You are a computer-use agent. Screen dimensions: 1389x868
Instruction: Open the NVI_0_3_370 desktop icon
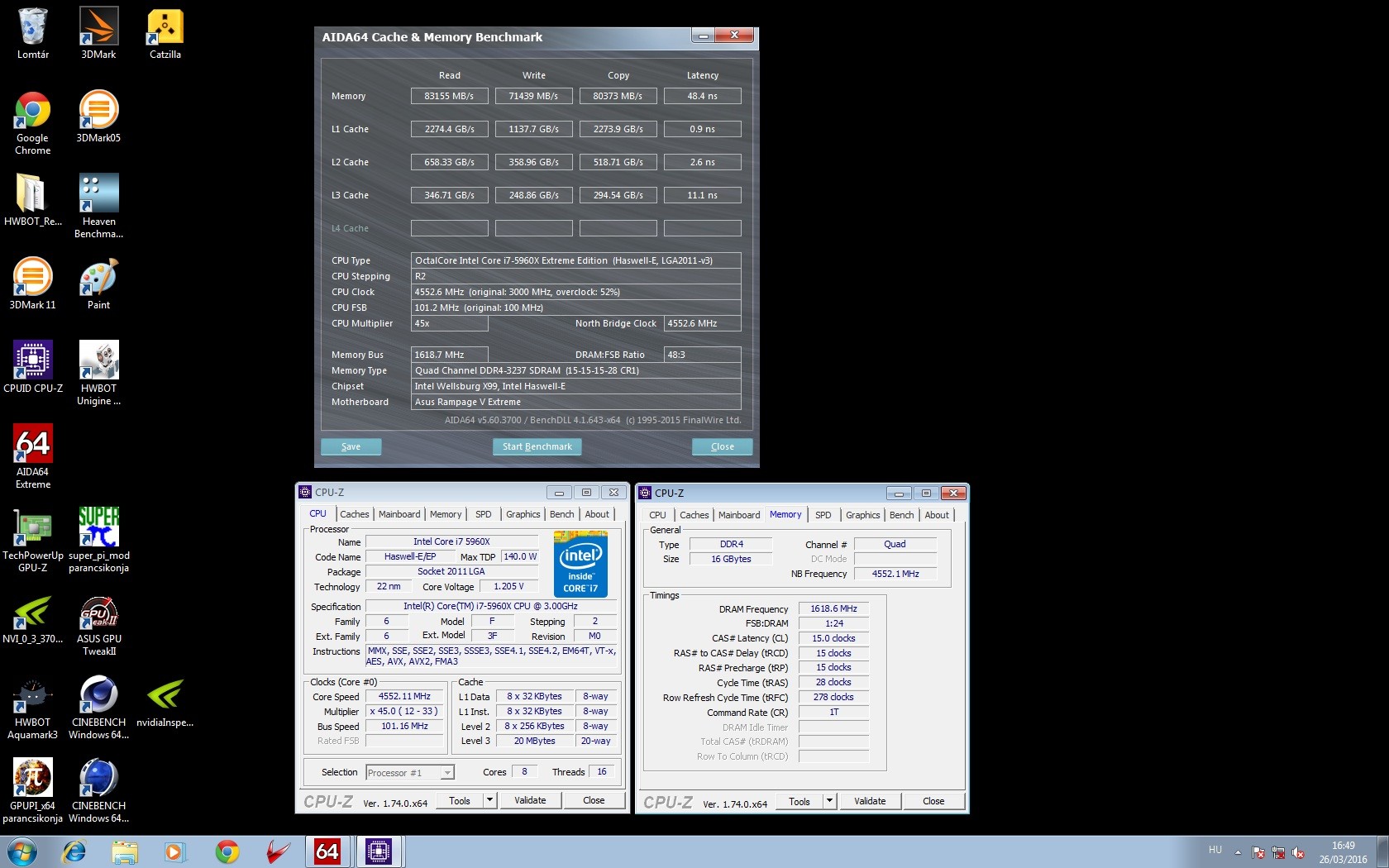[33, 619]
